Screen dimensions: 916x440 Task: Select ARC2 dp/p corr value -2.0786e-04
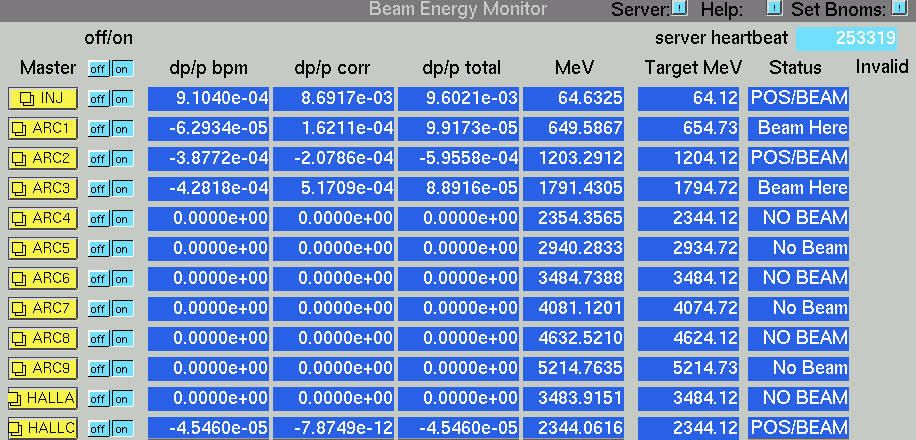[334, 158]
